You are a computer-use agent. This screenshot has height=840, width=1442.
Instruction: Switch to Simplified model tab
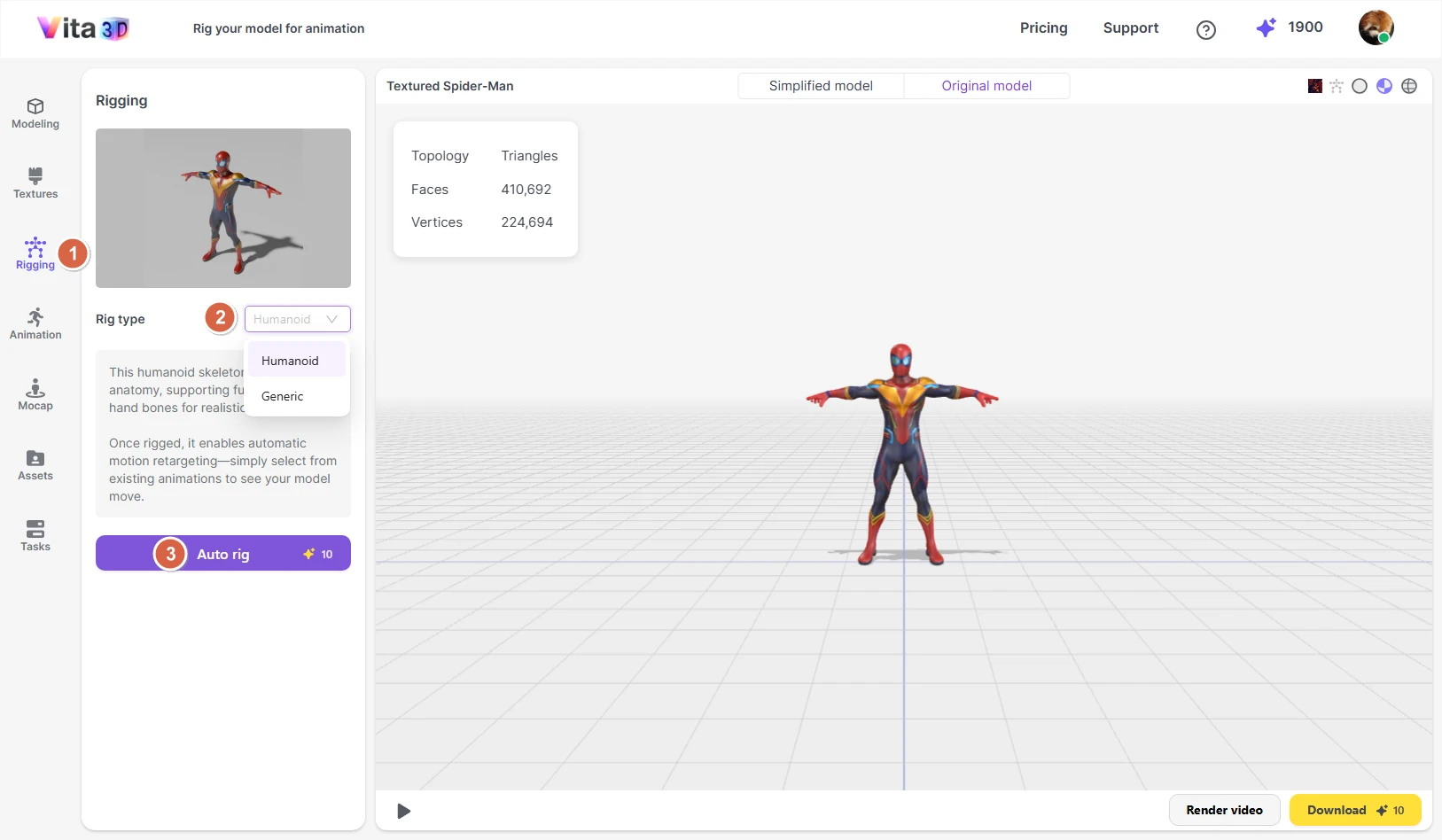(821, 86)
